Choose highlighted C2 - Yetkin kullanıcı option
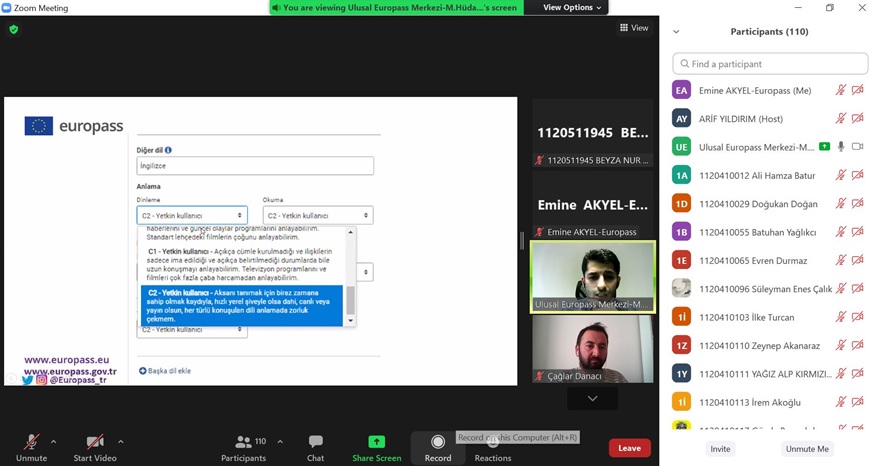869x466 pixels. [242, 305]
